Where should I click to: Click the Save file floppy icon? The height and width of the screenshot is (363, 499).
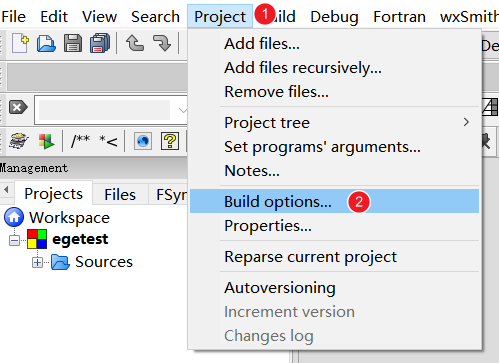pyautogui.click(x=73, y=43)
